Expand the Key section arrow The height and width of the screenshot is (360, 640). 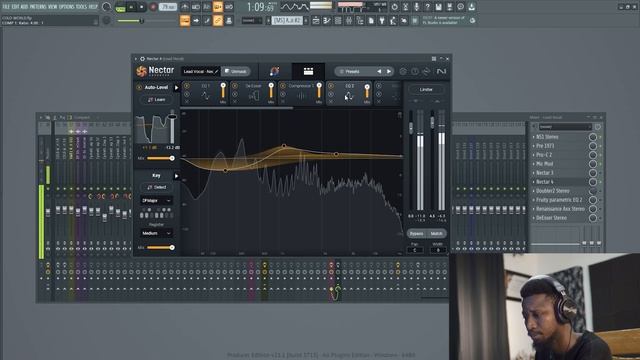176,176
